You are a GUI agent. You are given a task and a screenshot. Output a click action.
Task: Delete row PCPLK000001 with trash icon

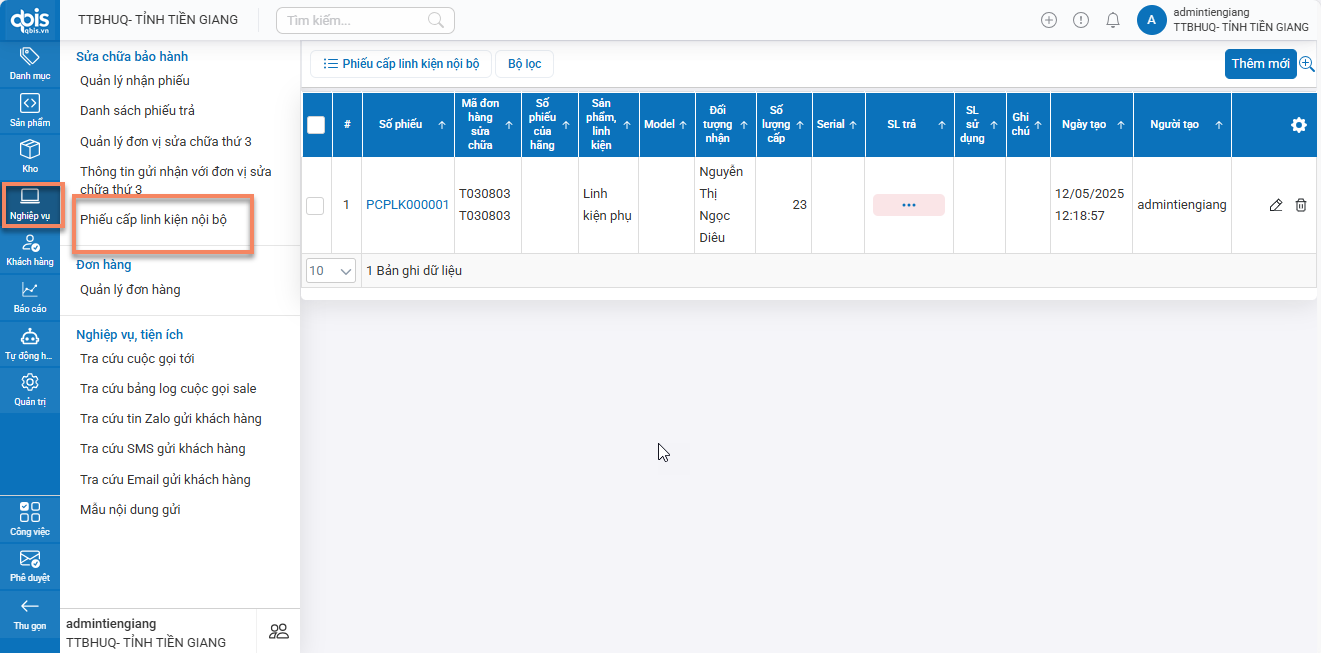(x=1301, y=205)
